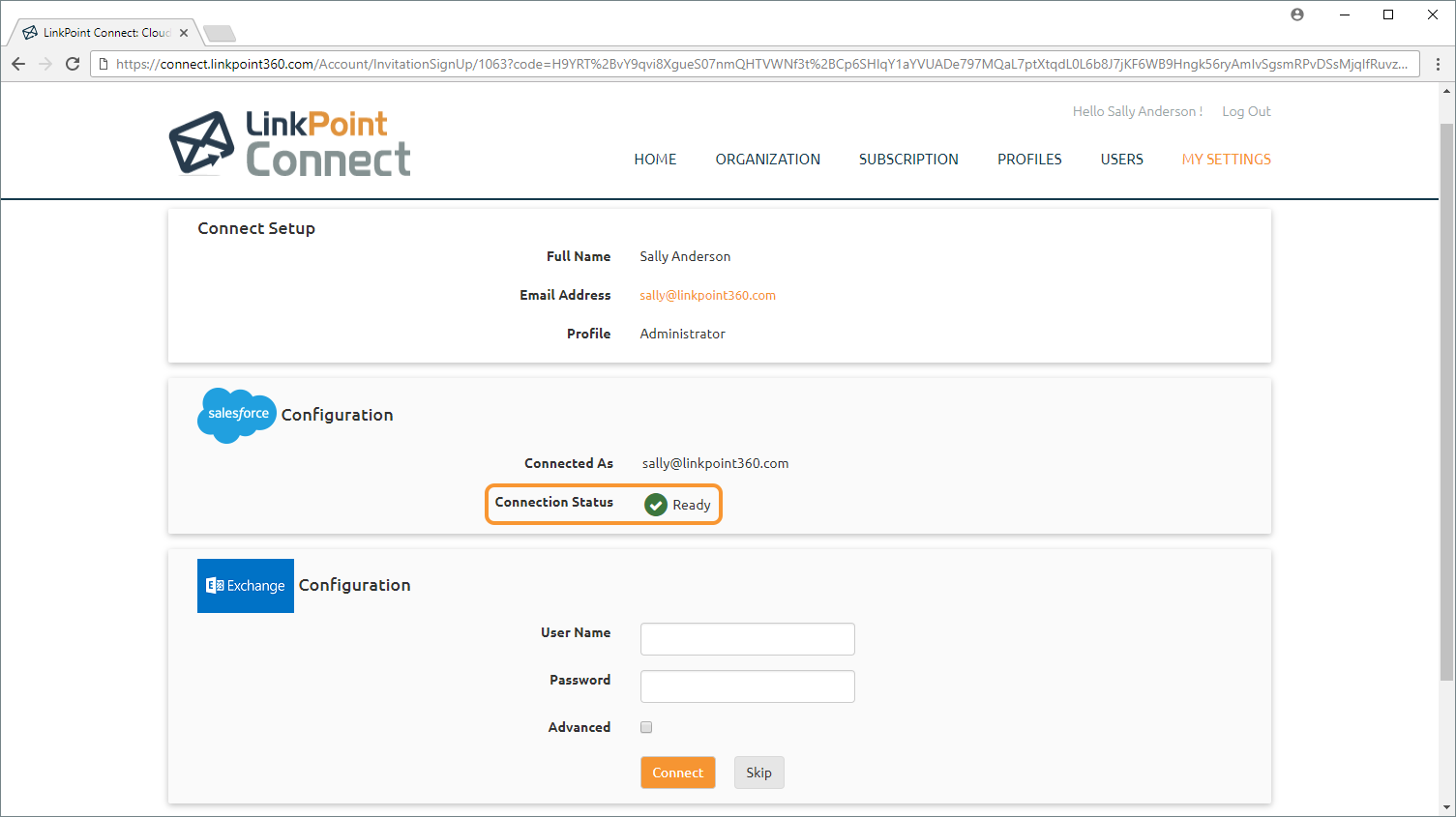The image size is (1456, 817).
Task: Click the Salesforce cloud logo
Action: coord(237,416)
